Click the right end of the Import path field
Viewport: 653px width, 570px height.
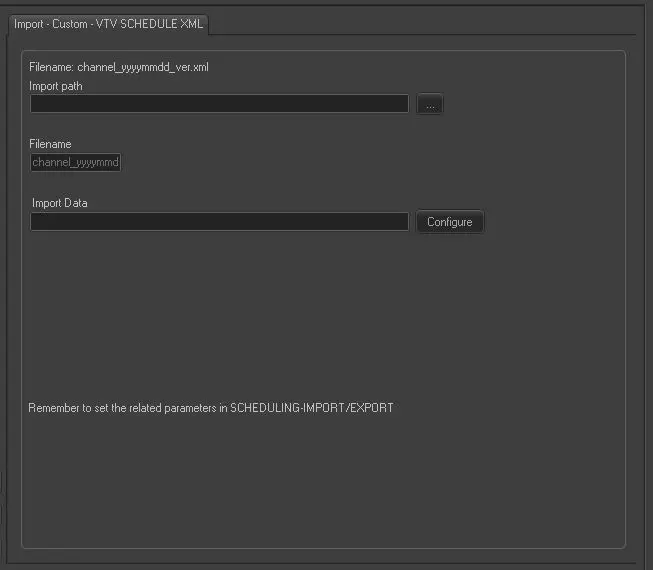[x=400, y=104]
